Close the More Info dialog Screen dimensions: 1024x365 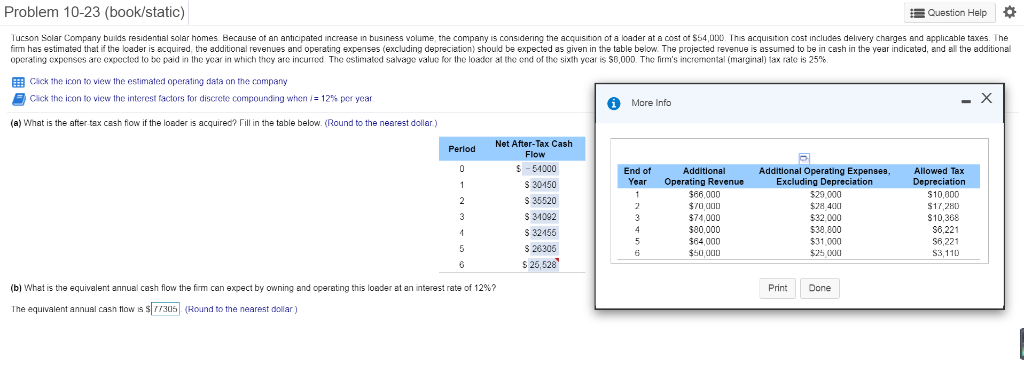pos(986,99)
